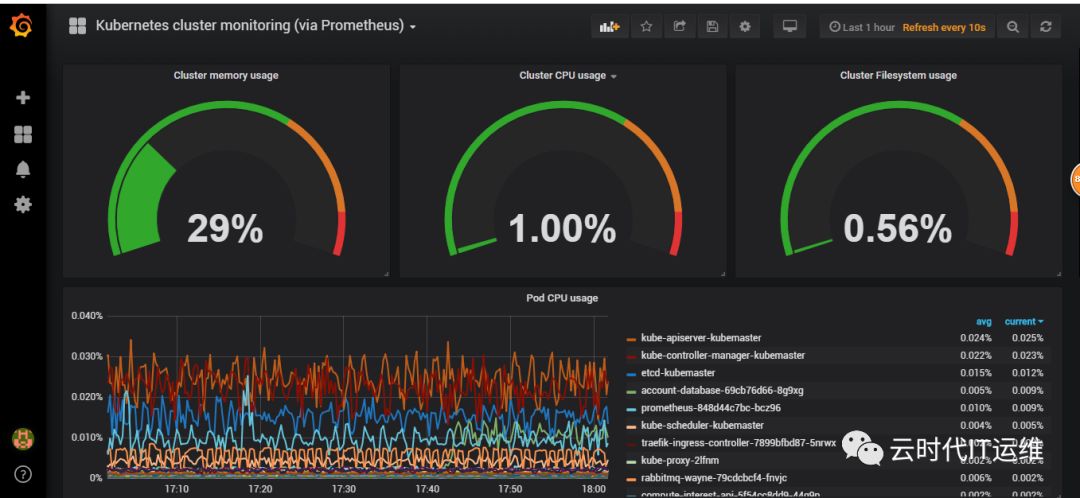
Task: Click the Add panel icon
Action: (610, 27)
